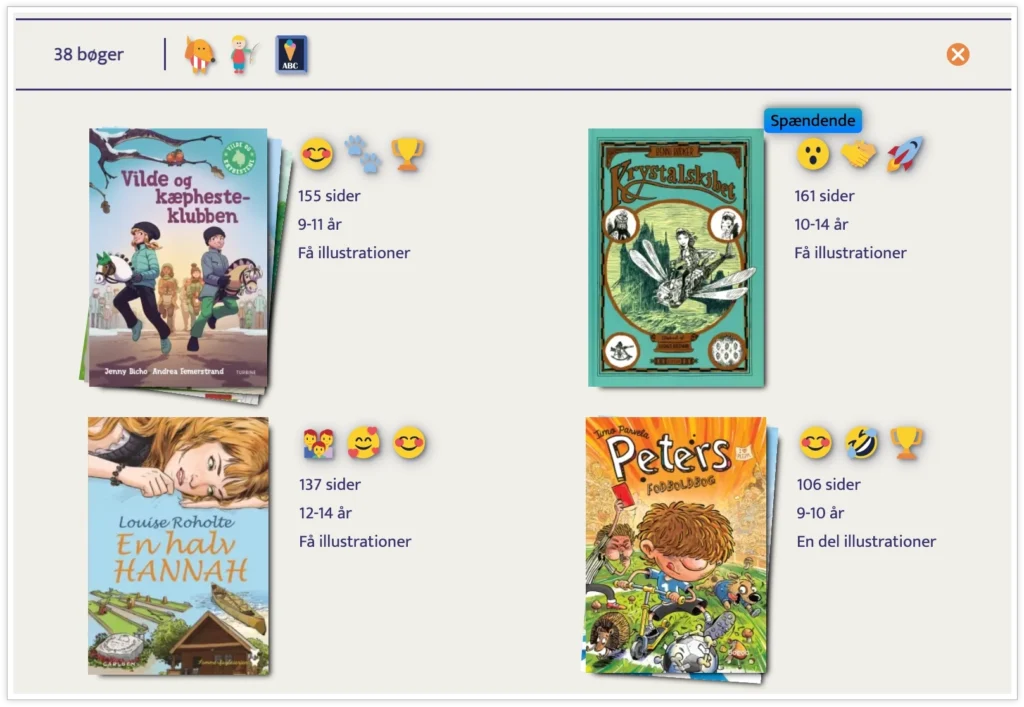Screen dimensions: 1024x707
Task: Click the trophy icon beside Vilde og kæphesteklubben
Action: point(407,154)
